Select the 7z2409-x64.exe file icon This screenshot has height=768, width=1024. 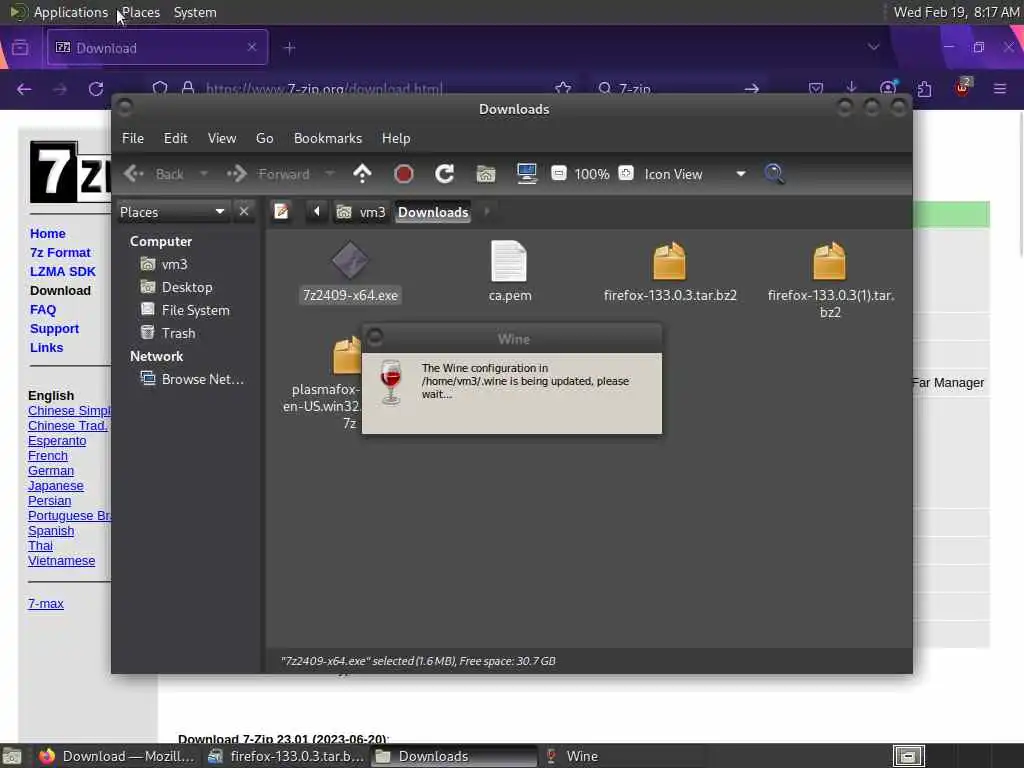350,261
